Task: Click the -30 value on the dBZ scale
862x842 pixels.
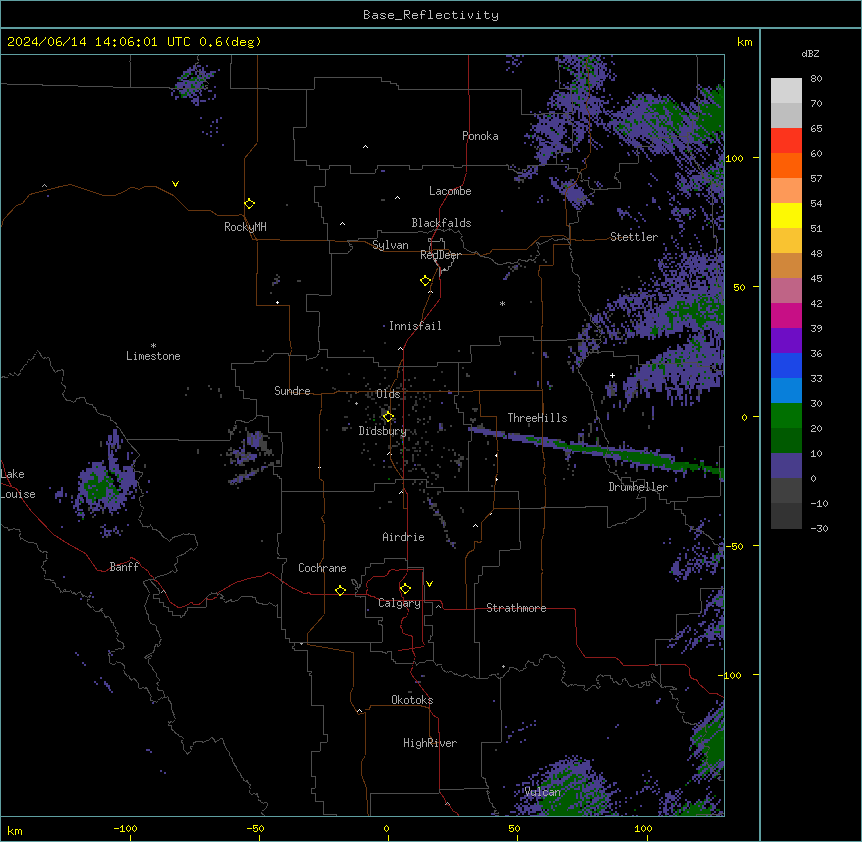Action: point(819,529)
